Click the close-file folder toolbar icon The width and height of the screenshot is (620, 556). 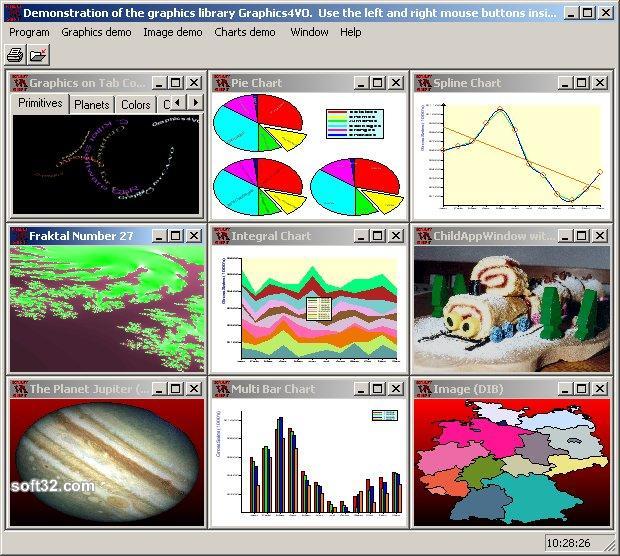tap(38, 55)
